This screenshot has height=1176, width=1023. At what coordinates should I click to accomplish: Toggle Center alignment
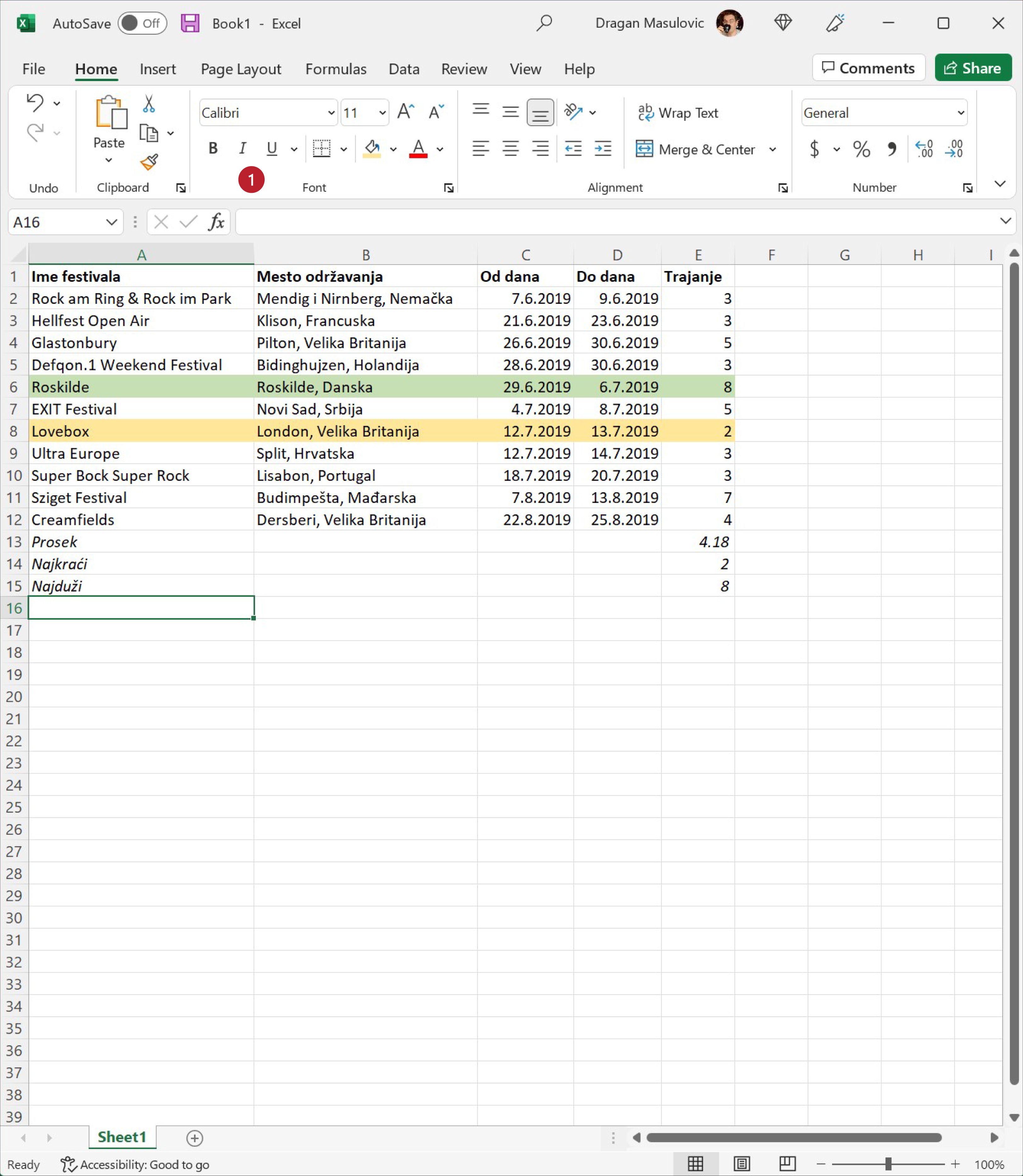click(510, 148)
